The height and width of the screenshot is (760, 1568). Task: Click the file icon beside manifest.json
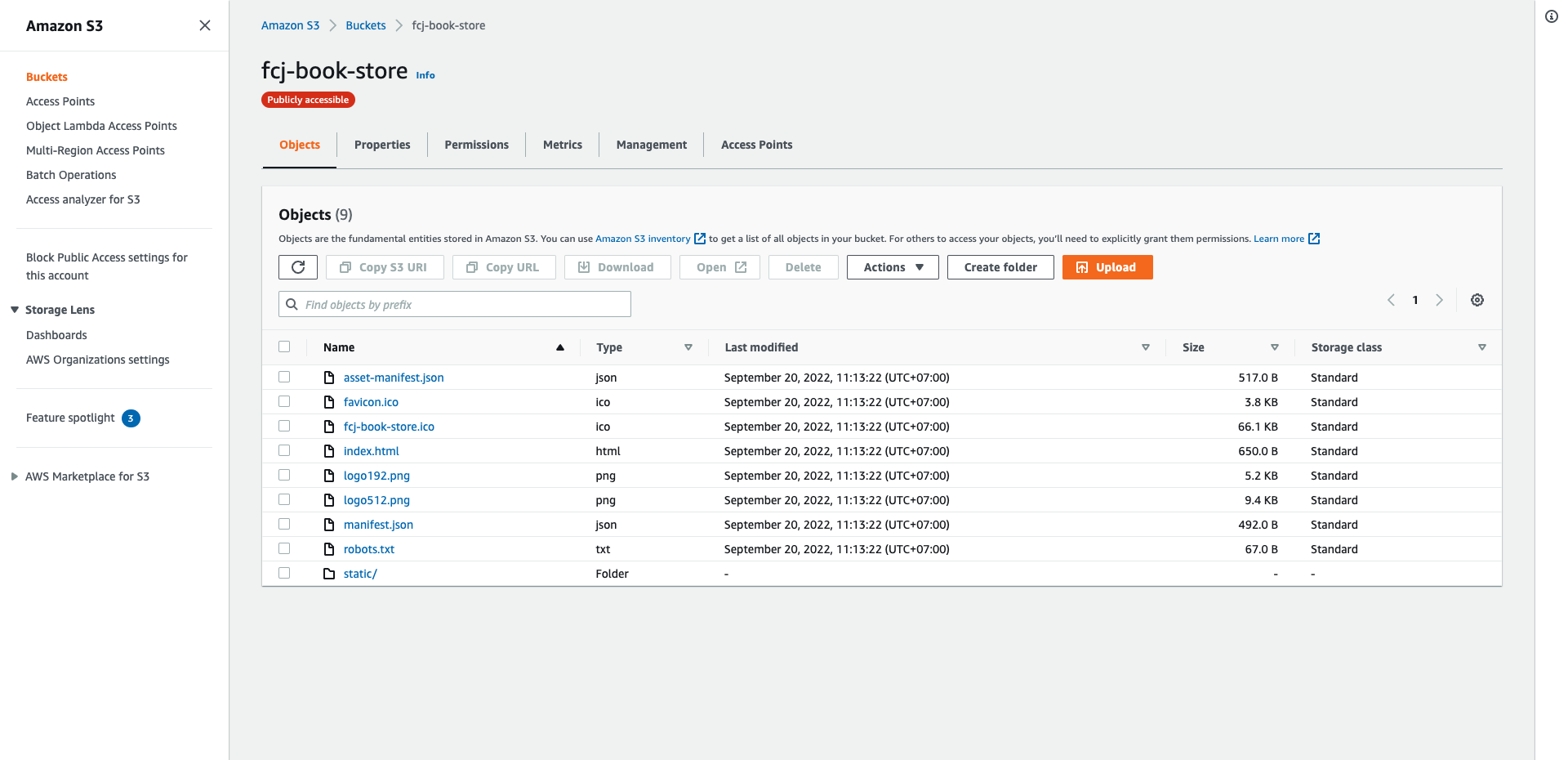pyautogui.click(x=329, y=525)
